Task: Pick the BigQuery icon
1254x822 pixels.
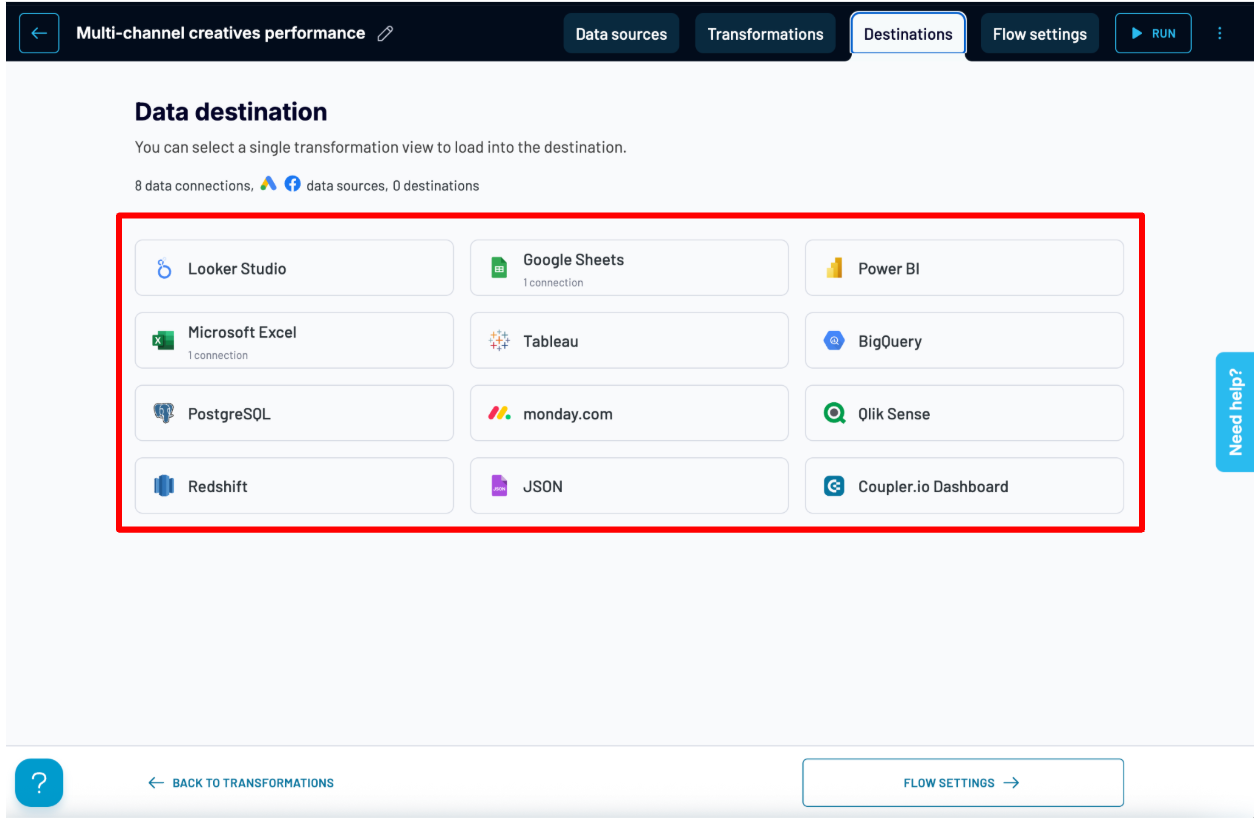Action: (x=834, y=341)
